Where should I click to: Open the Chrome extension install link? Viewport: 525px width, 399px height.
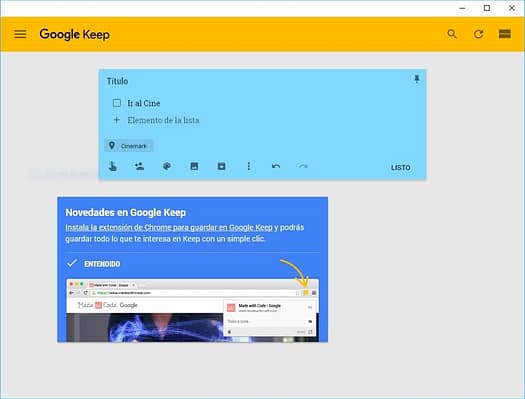[169, 228]
